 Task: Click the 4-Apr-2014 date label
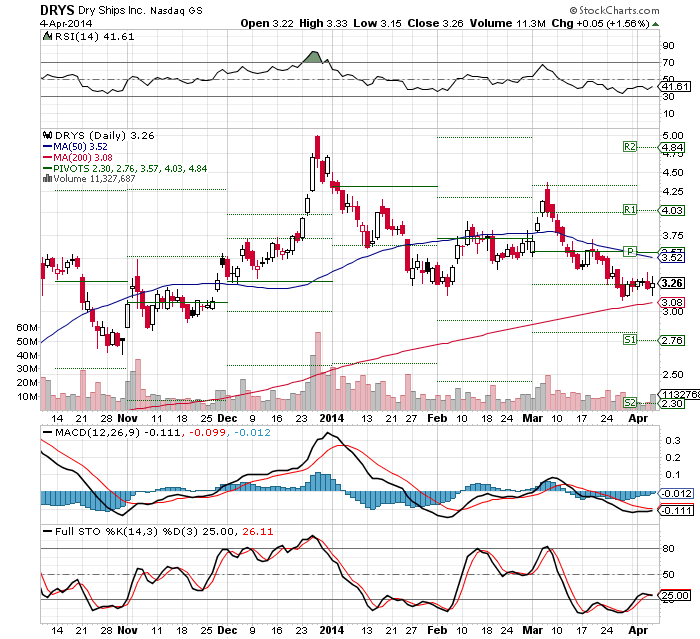click(x=66, y=23)
